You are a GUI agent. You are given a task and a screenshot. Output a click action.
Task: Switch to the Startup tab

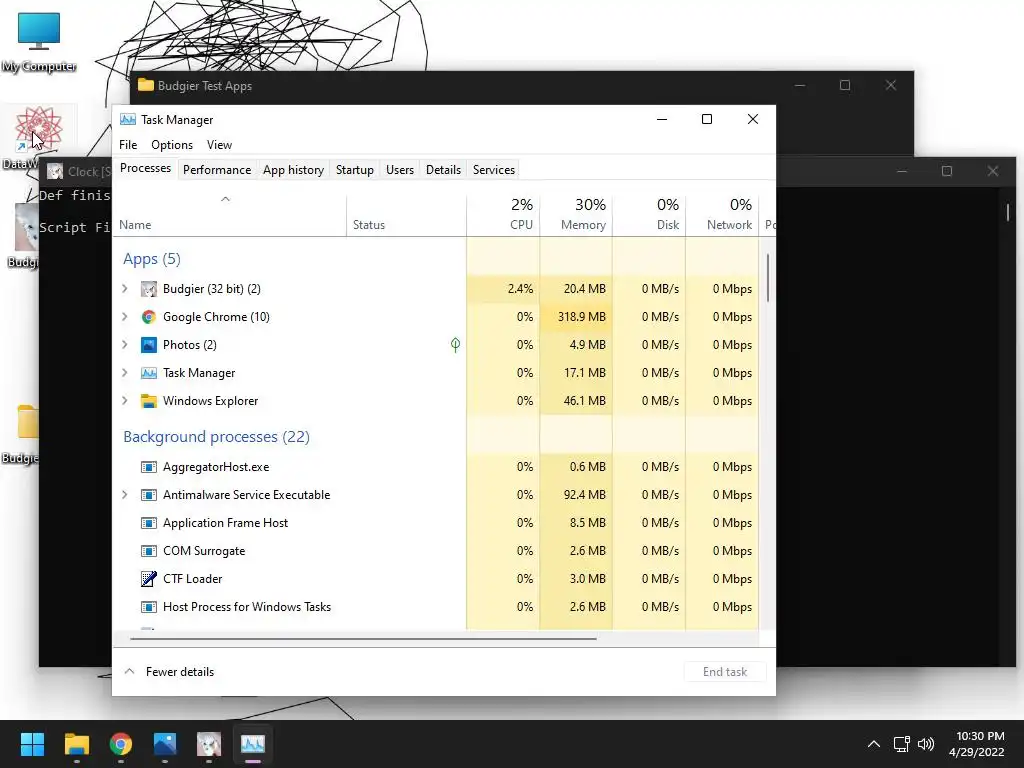[x=355, y=170]
